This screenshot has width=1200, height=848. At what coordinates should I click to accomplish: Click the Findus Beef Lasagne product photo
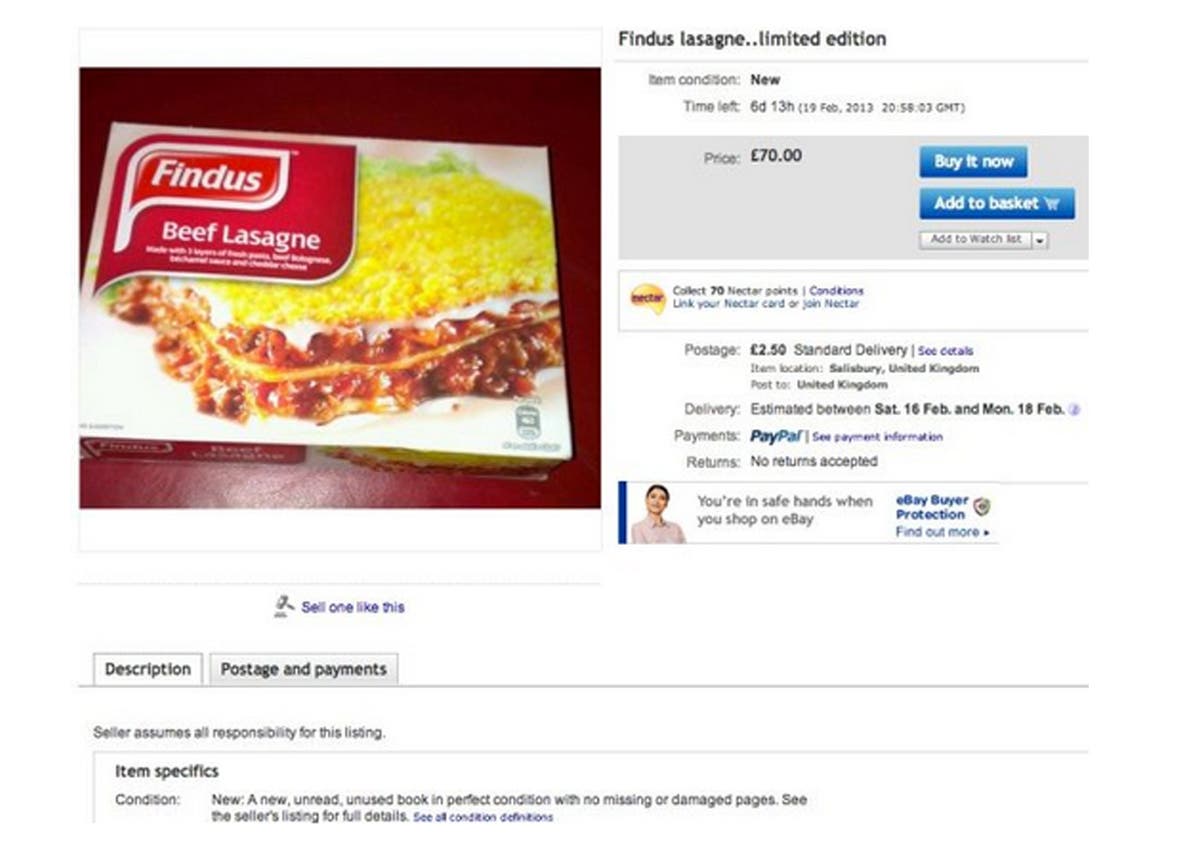click(x=330, y=290)
